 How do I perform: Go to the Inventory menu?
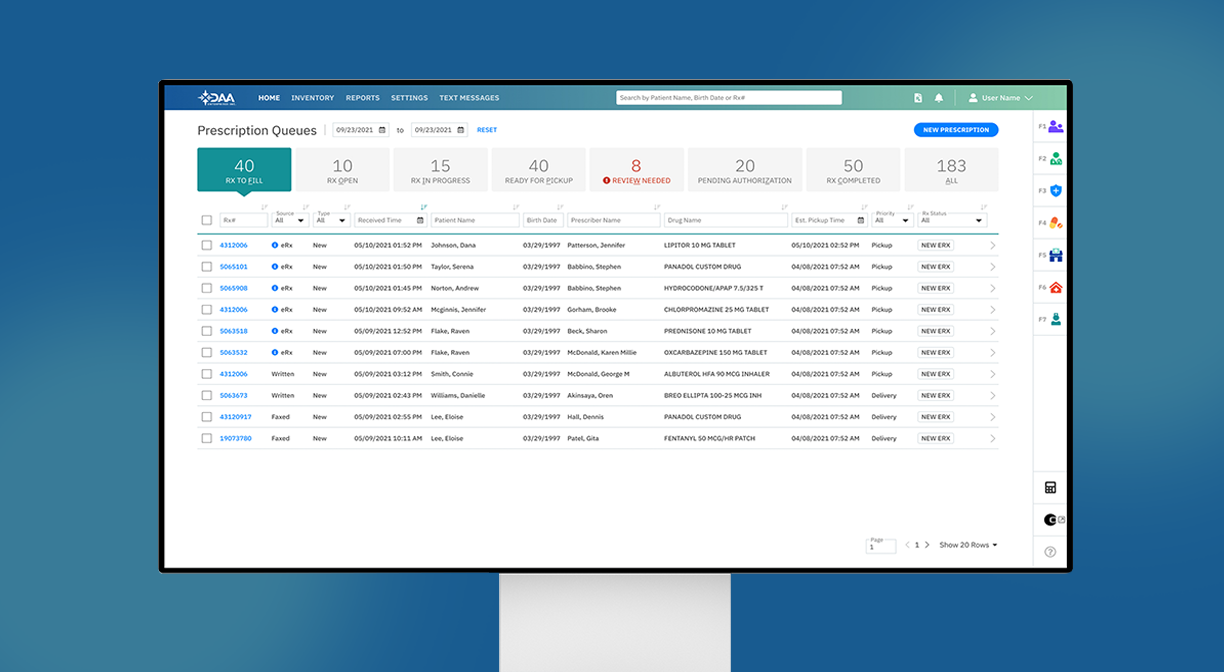coord(312,98)
